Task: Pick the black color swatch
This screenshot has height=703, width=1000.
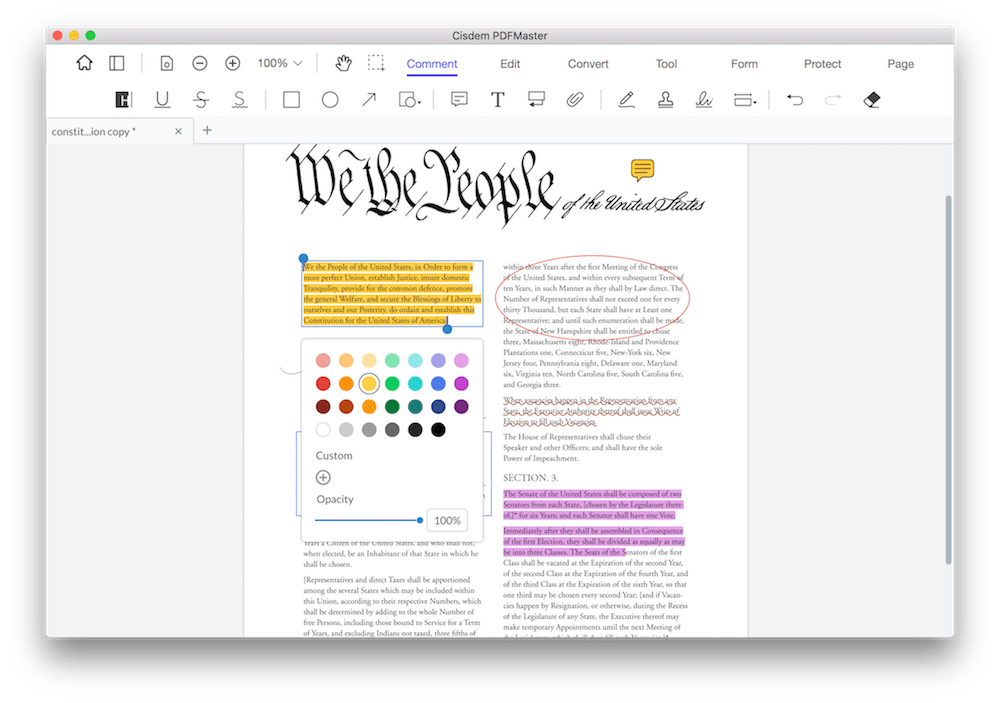Action: point(438,429)
